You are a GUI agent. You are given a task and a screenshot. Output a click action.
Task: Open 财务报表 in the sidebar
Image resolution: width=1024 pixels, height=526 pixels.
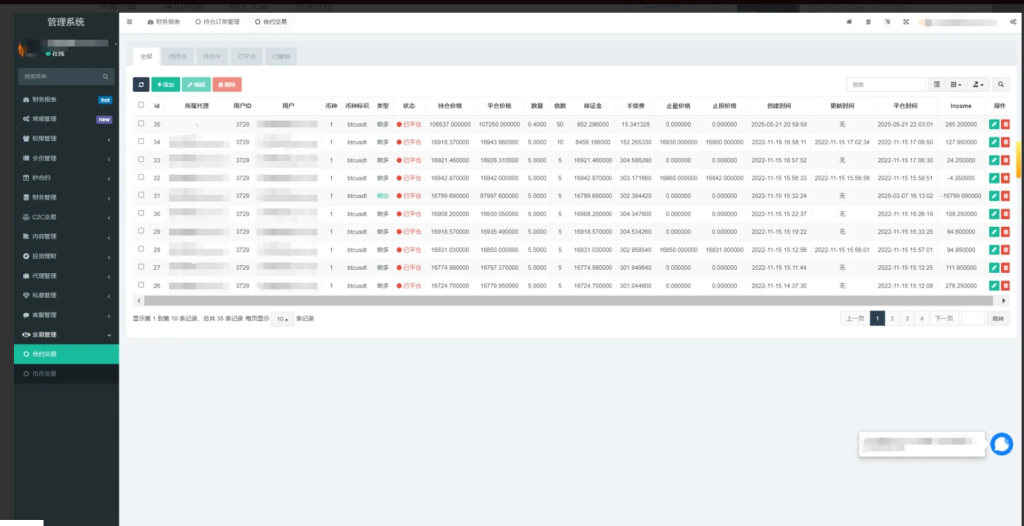[x=67, y=100]
